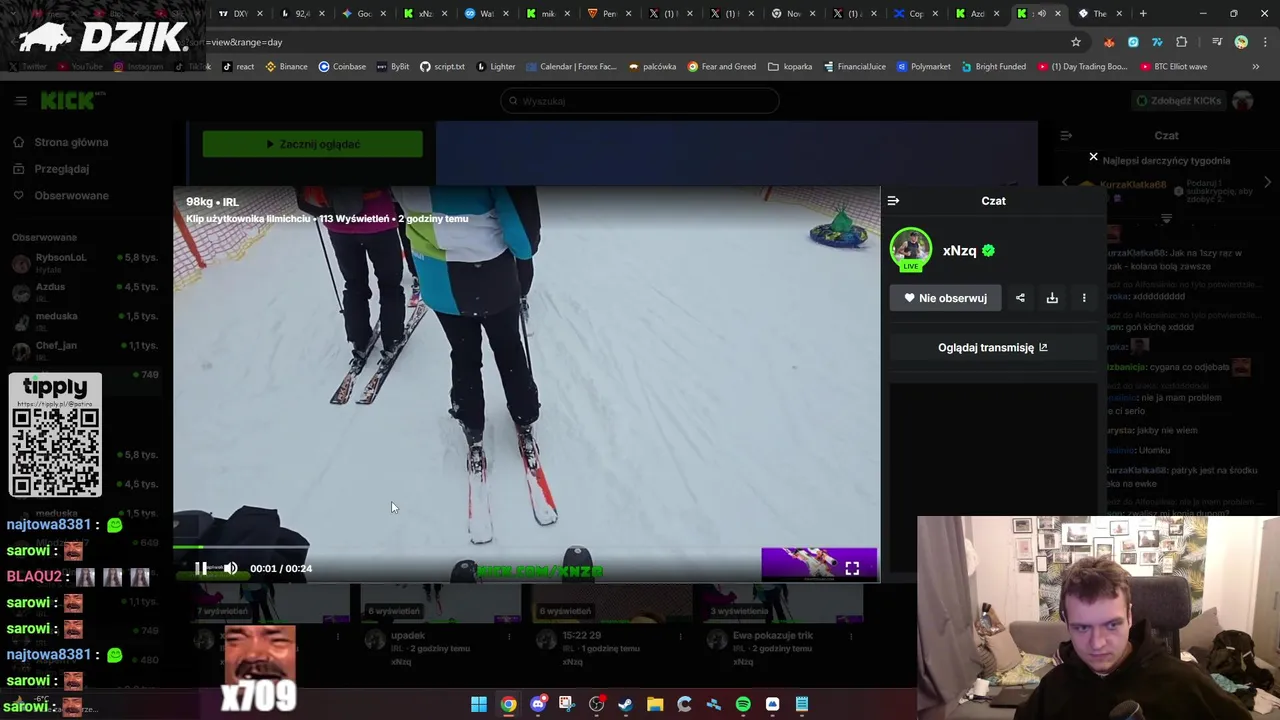Open the RybsonLoL followed channel
Image resolution: width=1280 pixels, height=720 pixels.
(x=85, y=262)
